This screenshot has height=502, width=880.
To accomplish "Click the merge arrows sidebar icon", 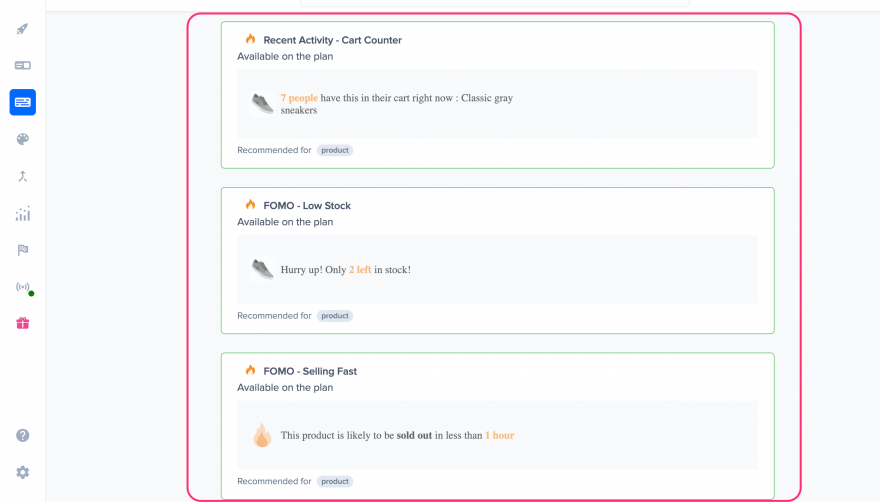I will pyautogui.click(x=22, y=176).
